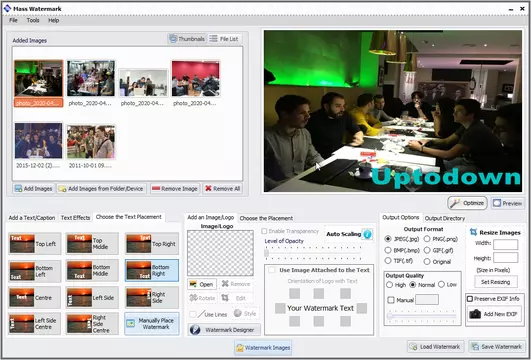Switch to Thumbnails view
This screenshot has height=360, width=531.
tap(187, 39)
